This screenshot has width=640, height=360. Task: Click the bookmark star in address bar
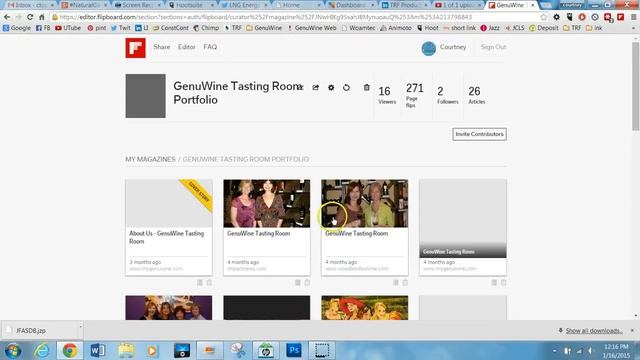click(x=543, y=17)
